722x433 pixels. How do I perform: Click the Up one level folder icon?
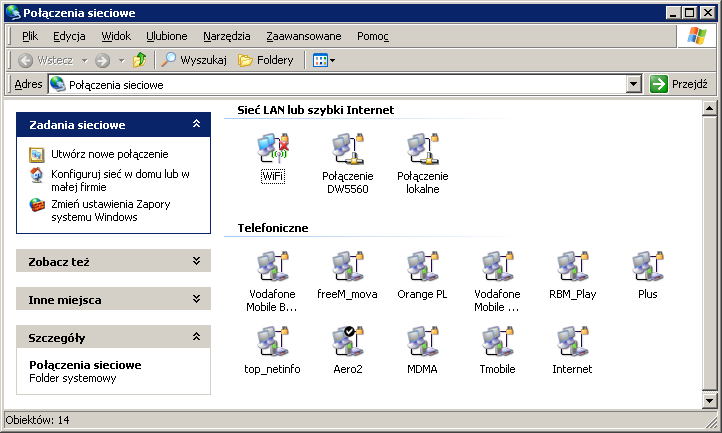[140, 60]
